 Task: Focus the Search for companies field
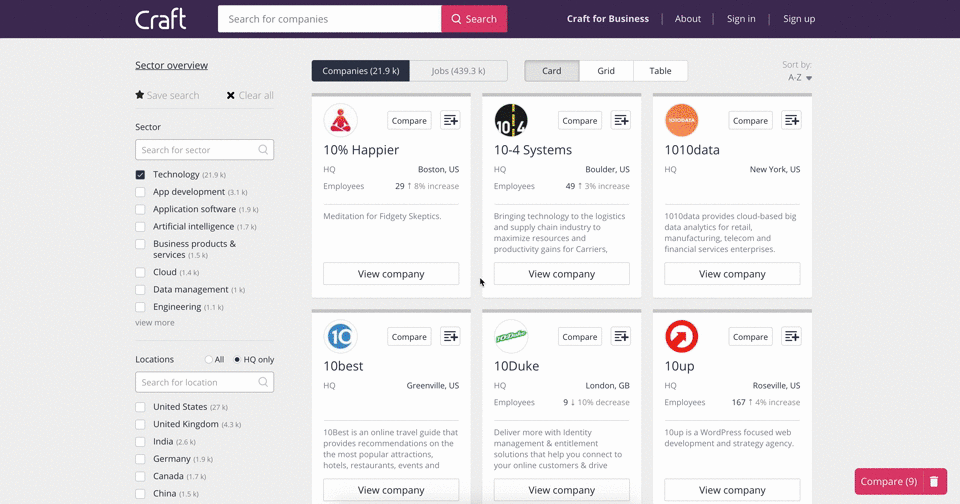pos(329,19)
